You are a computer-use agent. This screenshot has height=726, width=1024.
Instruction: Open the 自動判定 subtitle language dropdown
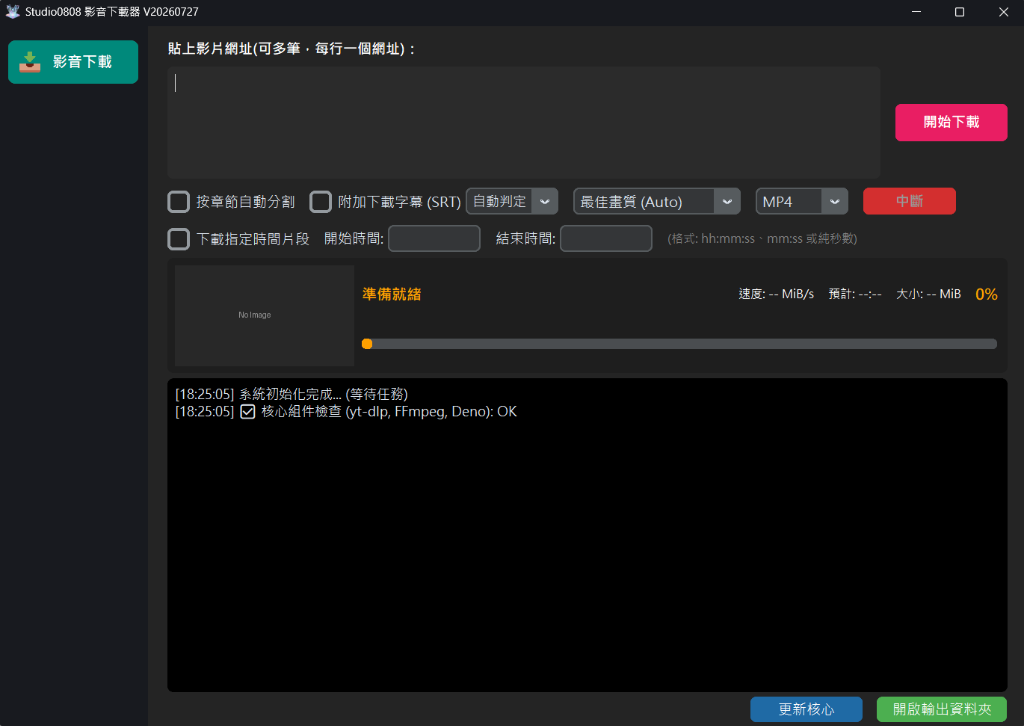pos(512,202)
